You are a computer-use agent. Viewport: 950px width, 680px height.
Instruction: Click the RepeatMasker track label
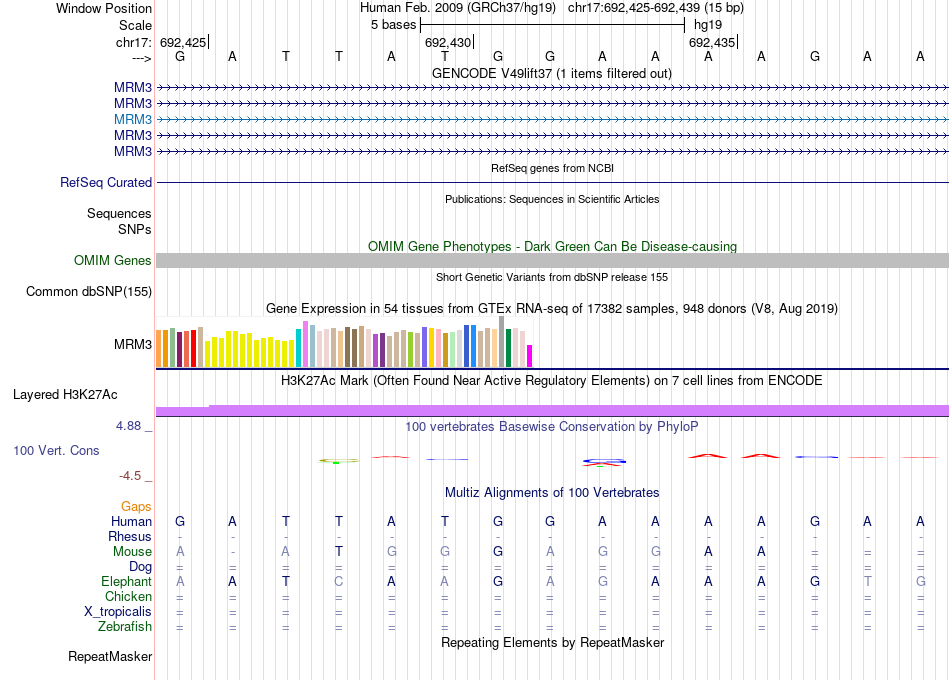click(110, 656)
